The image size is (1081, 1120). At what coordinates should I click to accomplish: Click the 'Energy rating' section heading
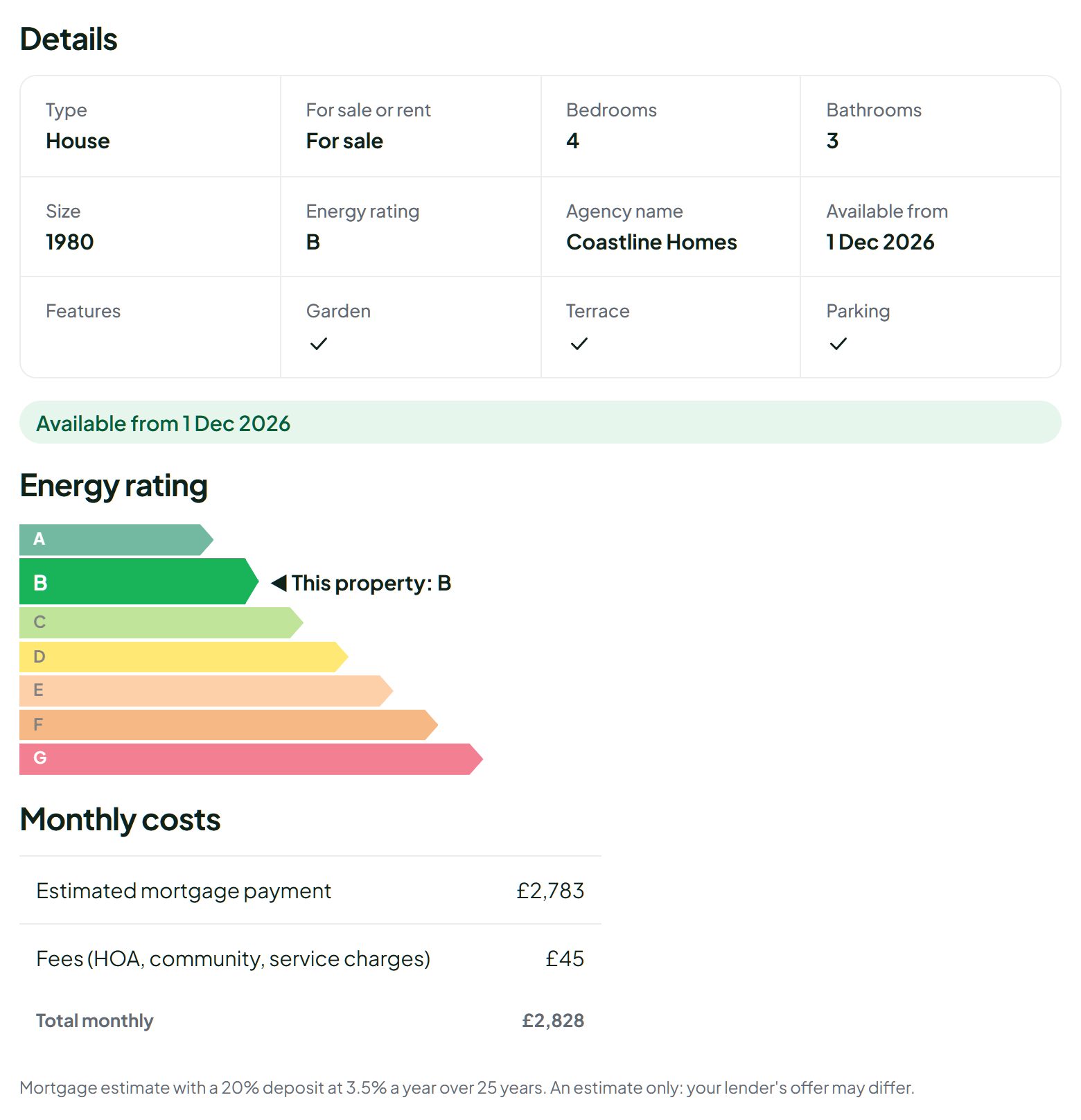click(x=114, y=486)
